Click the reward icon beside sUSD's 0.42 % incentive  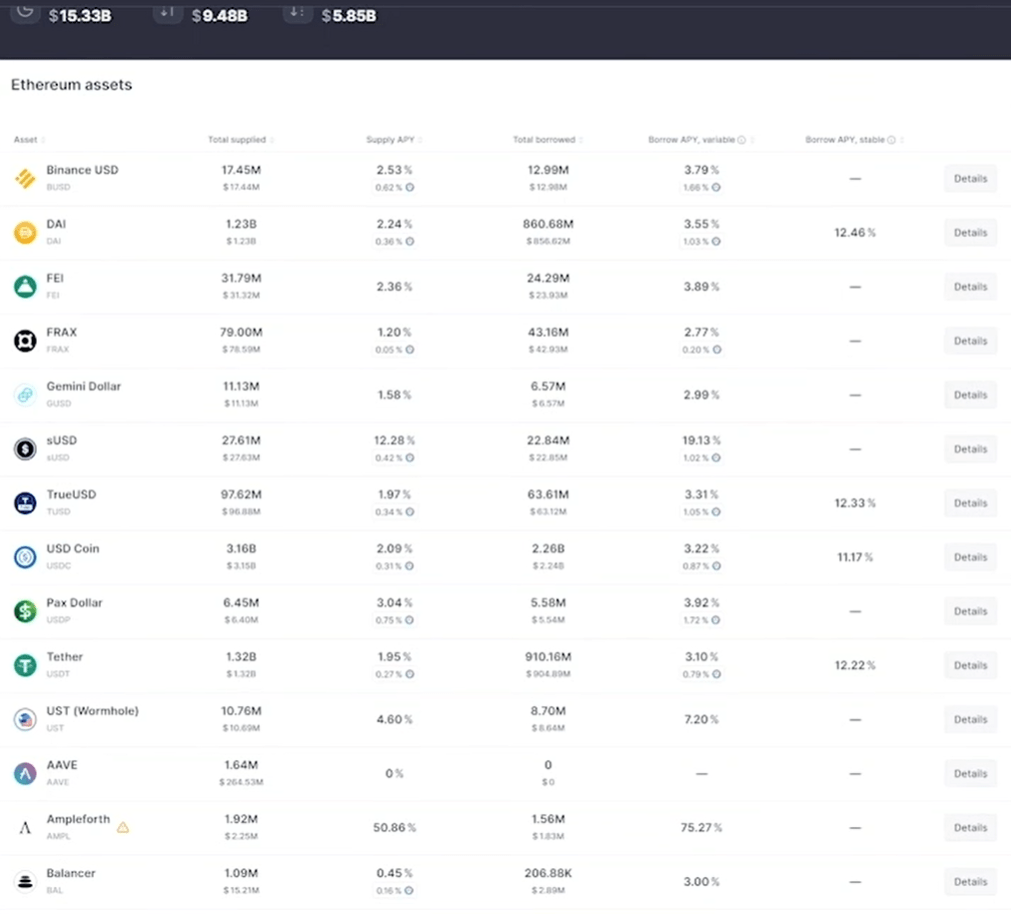[409, 458]
